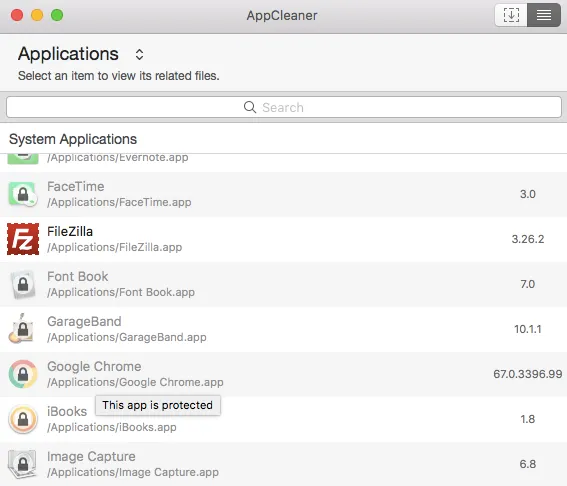Click FaceTime version 3.0
The image size is (567, 486).
tap(528, 194)
